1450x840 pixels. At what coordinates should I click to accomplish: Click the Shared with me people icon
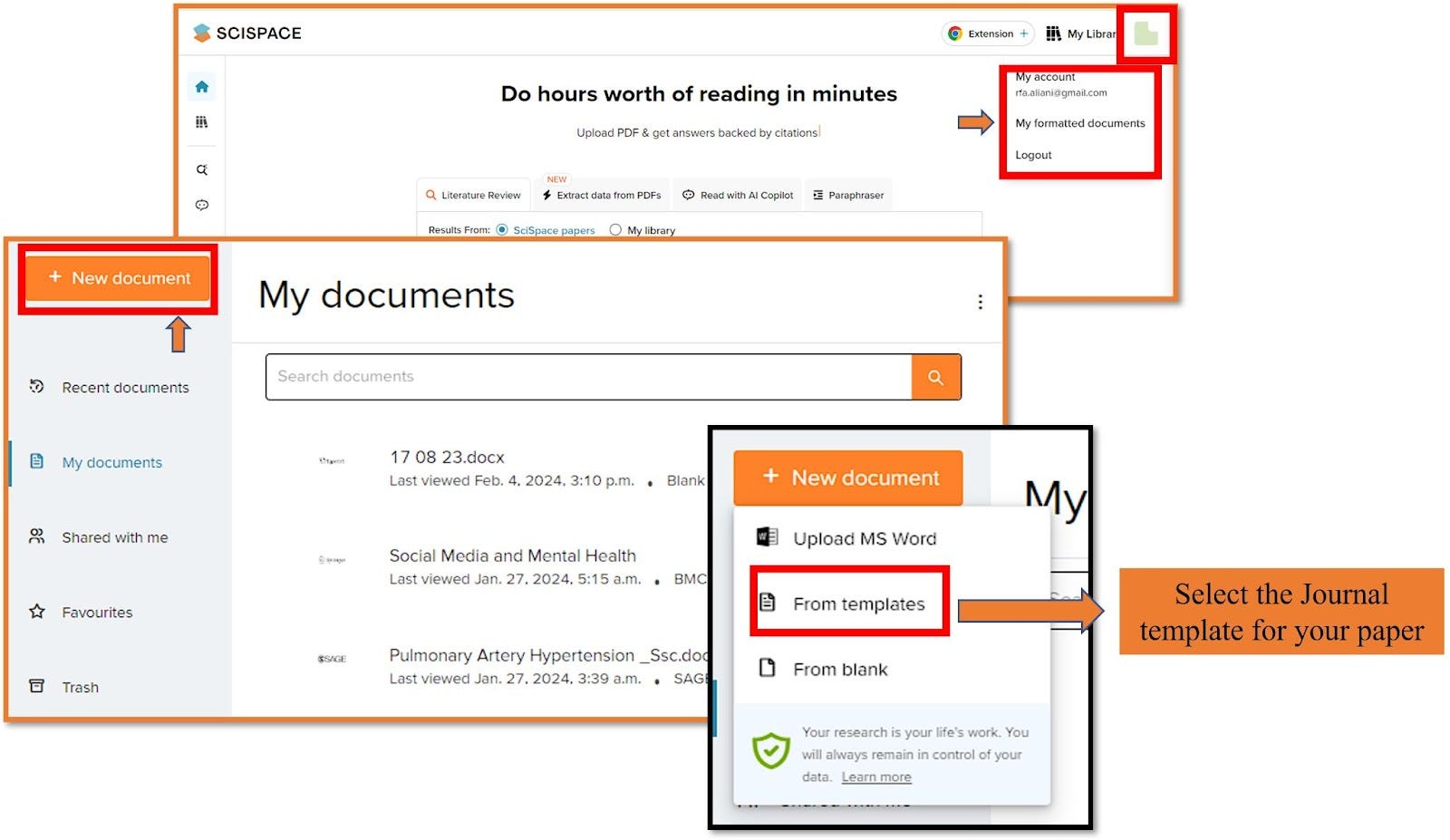[36, 536]
